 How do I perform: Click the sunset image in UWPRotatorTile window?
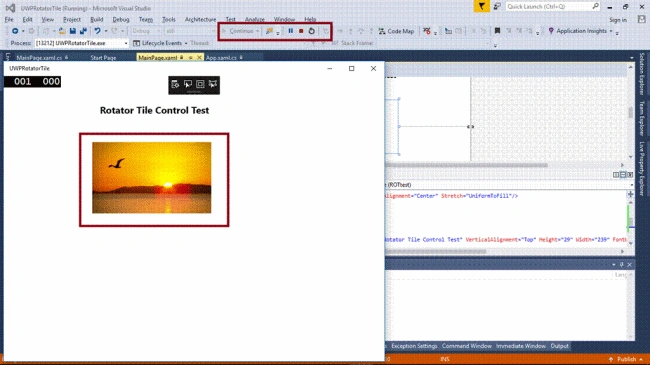152,178
